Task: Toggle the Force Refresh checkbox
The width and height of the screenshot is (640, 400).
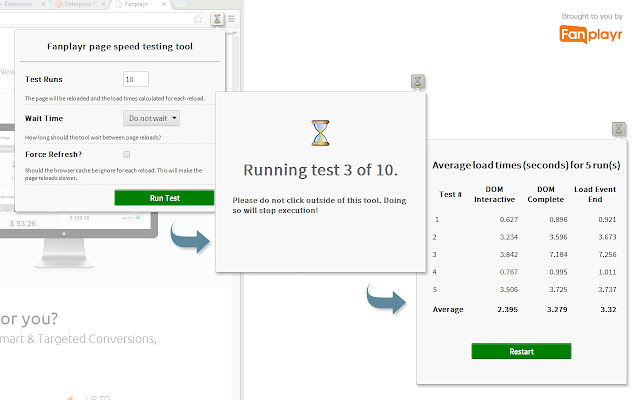Action: 127,154
